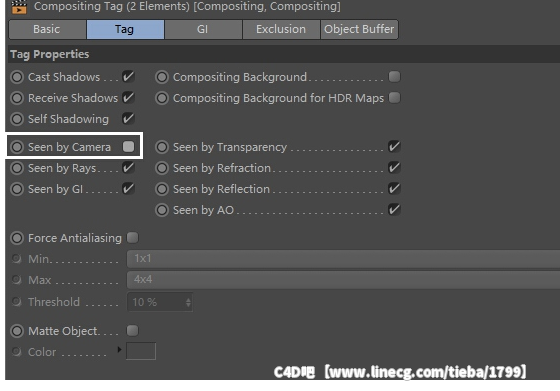The image size is (560, 391).
Task: Click keyframe circle for HDR Maps background
Action: 162,98
